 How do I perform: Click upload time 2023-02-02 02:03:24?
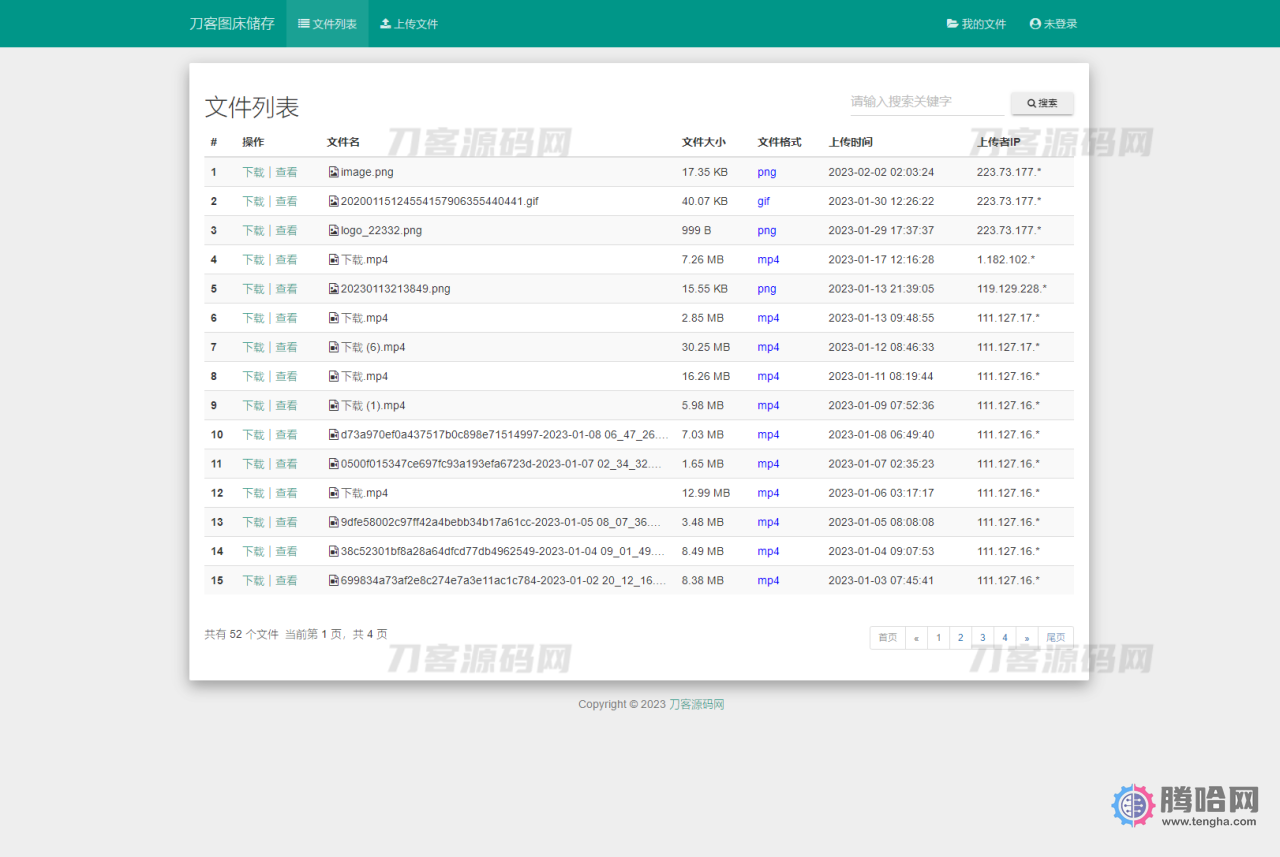(x=881, y=172)
